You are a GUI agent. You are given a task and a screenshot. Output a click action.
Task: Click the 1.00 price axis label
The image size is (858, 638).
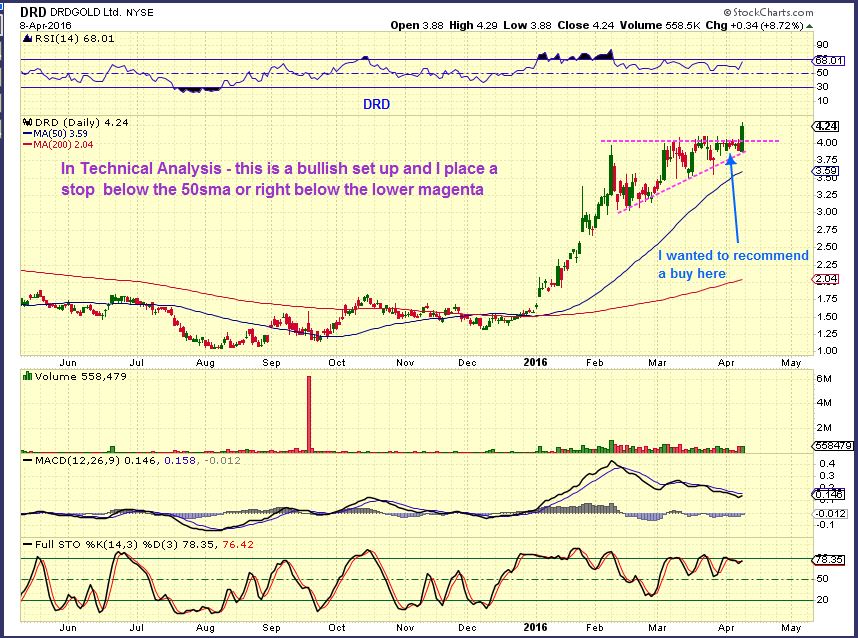point(826,351)
